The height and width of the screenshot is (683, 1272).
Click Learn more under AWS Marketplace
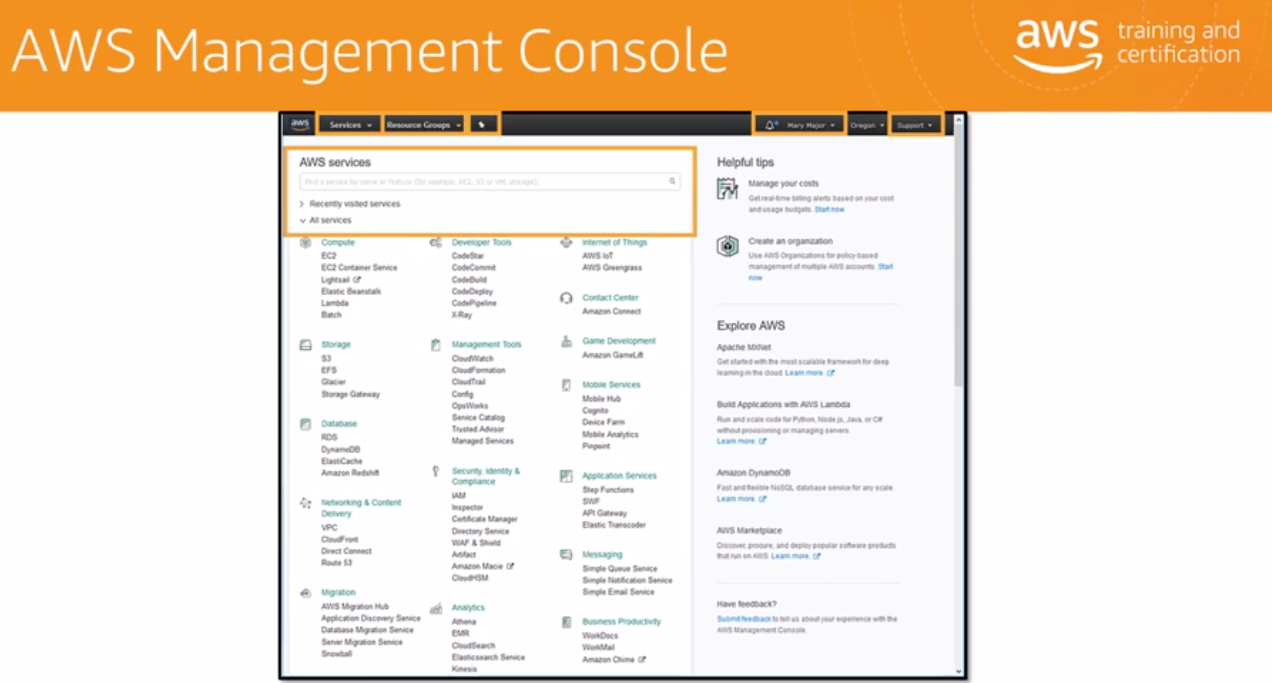pyautogui.click(x=791, y=556)
